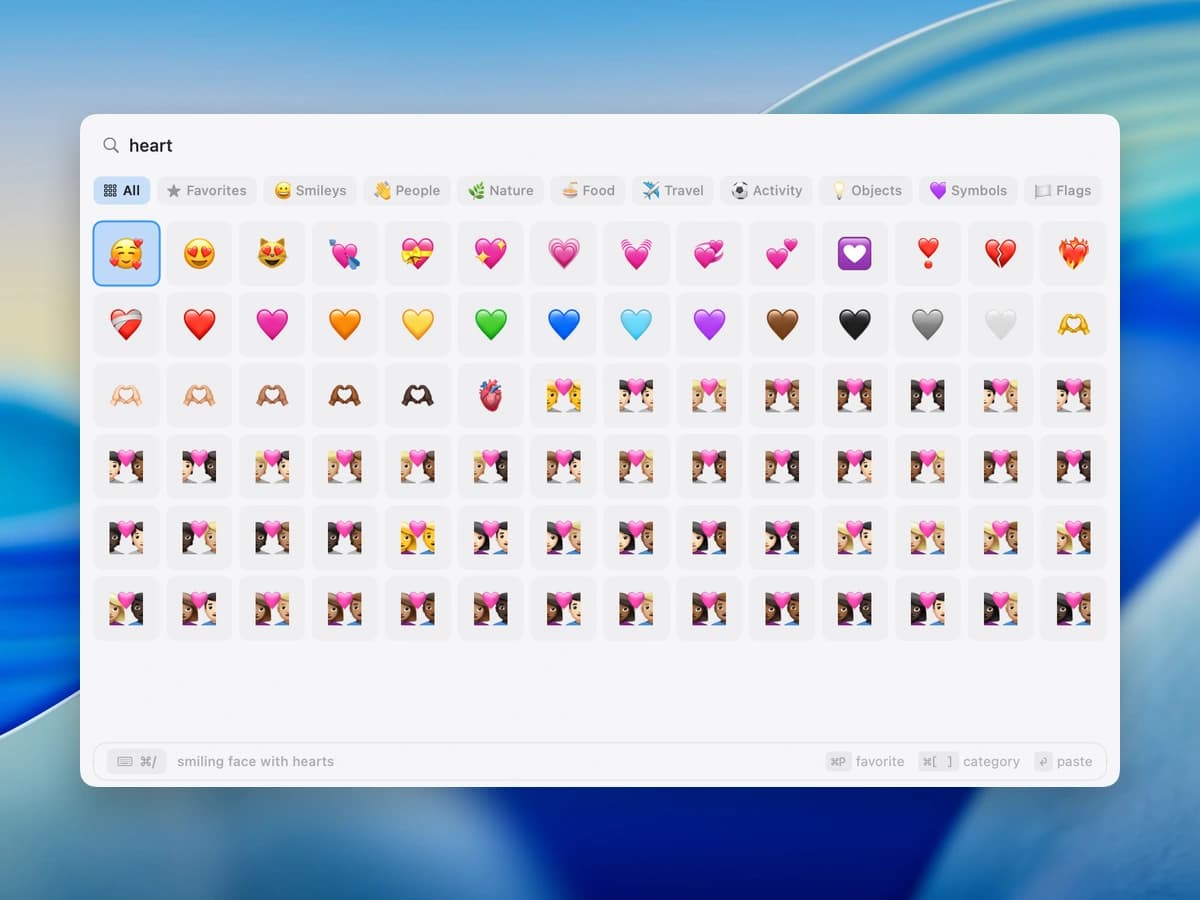Select the smiling face with hearts emoji
Image resolution: width=1200 pixels, height=900 pixels.
click(126, 254)
